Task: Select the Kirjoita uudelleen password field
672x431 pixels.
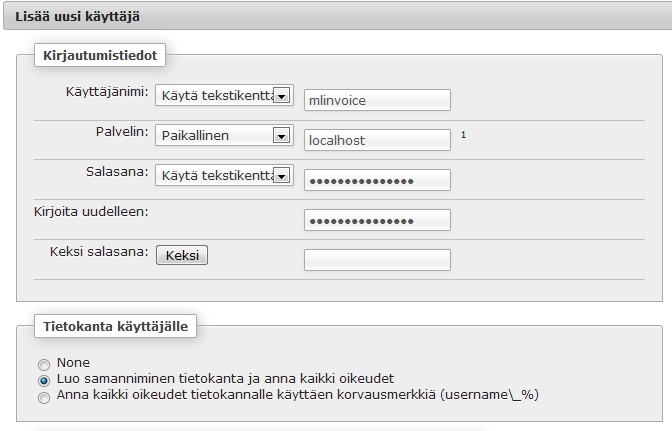Action: [x=377, y=220]
